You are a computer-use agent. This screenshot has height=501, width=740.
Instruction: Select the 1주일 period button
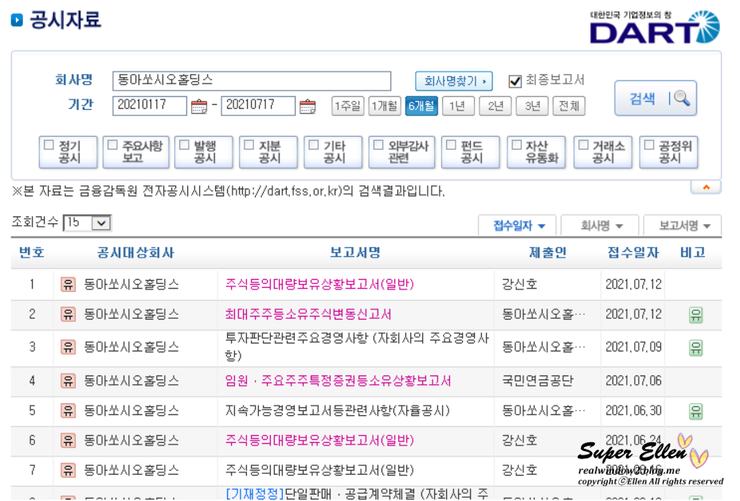point(347,106)
